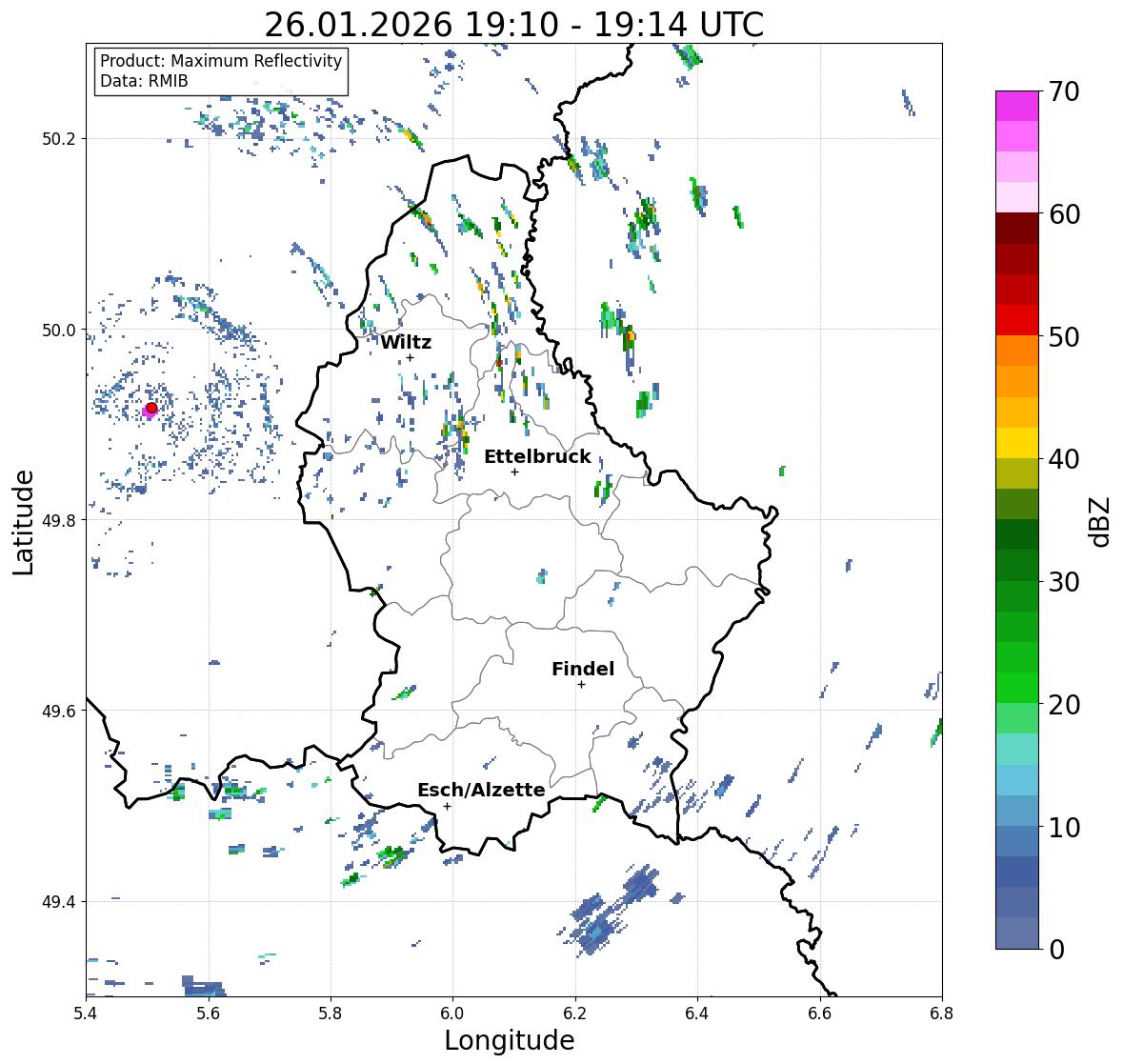The width and height of the screenshot is (1123, 1064).
Task: Click the 50.0 latitude tick label
Action: click(59, 331)
